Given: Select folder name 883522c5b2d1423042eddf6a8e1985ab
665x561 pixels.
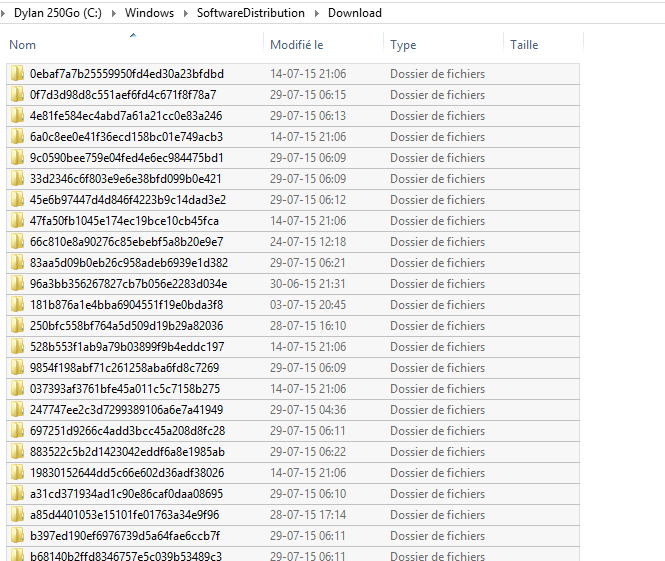Looking at the screenshot, I should (127, 452).
